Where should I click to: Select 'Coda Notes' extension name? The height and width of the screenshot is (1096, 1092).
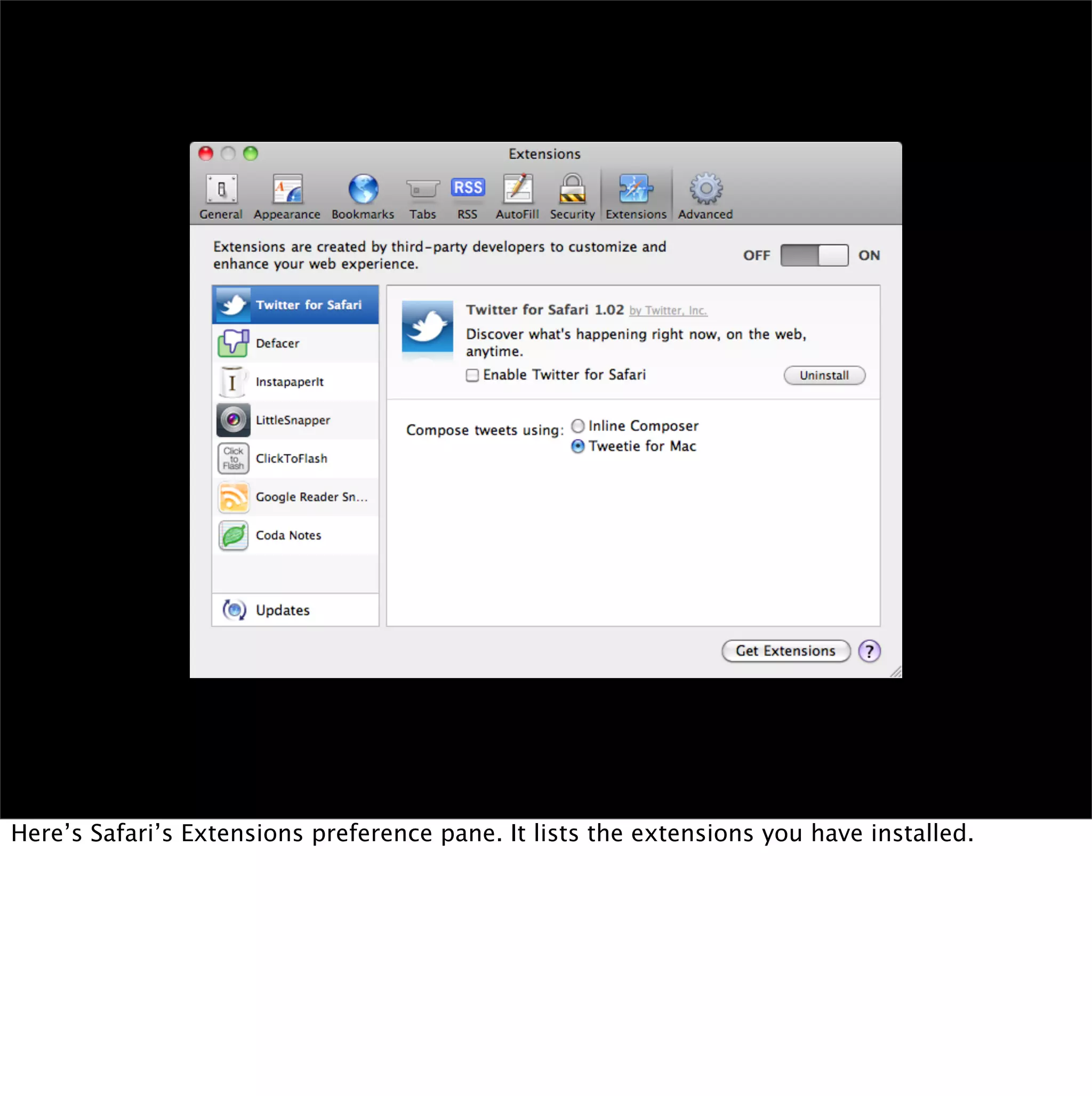click(288, 536)
